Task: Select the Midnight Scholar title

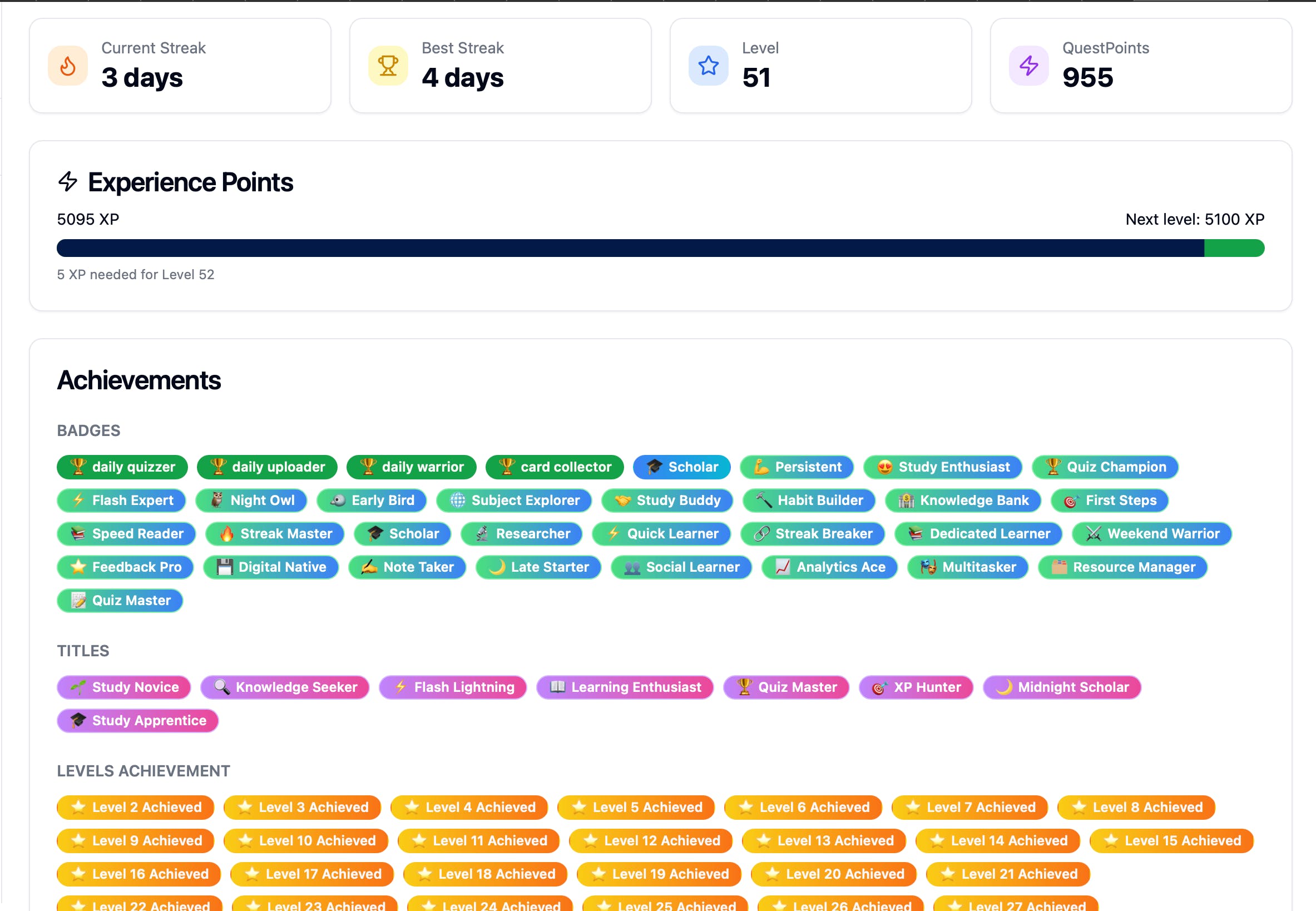Action: coord(1061,687)
